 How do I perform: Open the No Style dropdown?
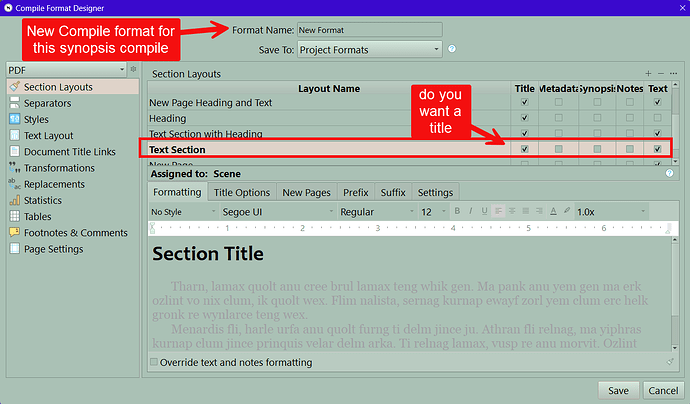[183, 212]
